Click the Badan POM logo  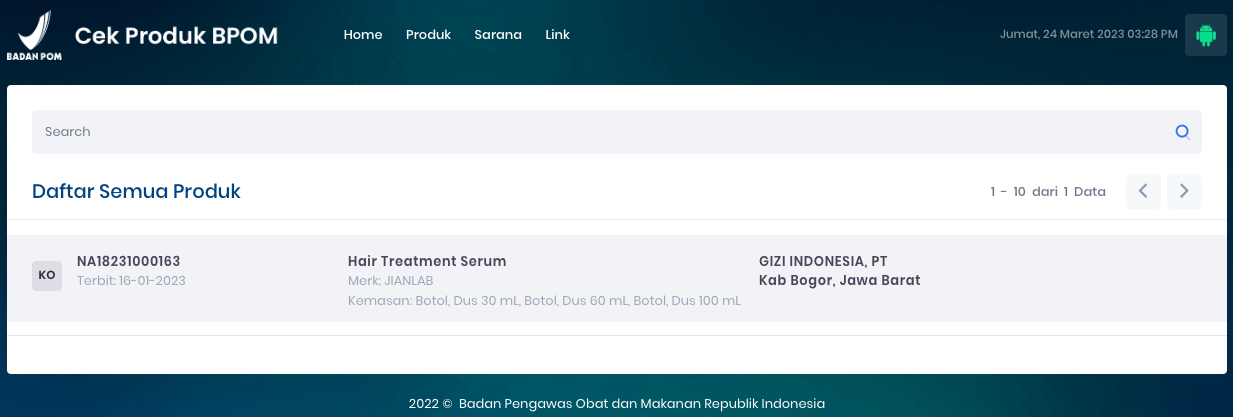tap(35, 36)
